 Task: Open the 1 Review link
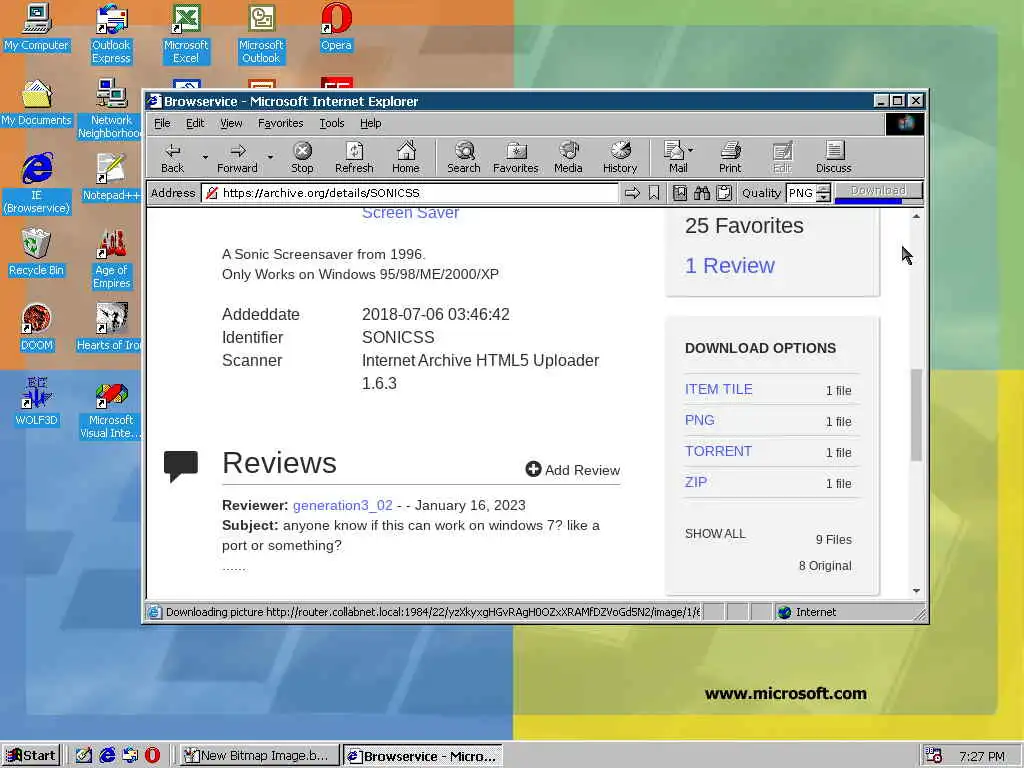[x=729, y=265]
